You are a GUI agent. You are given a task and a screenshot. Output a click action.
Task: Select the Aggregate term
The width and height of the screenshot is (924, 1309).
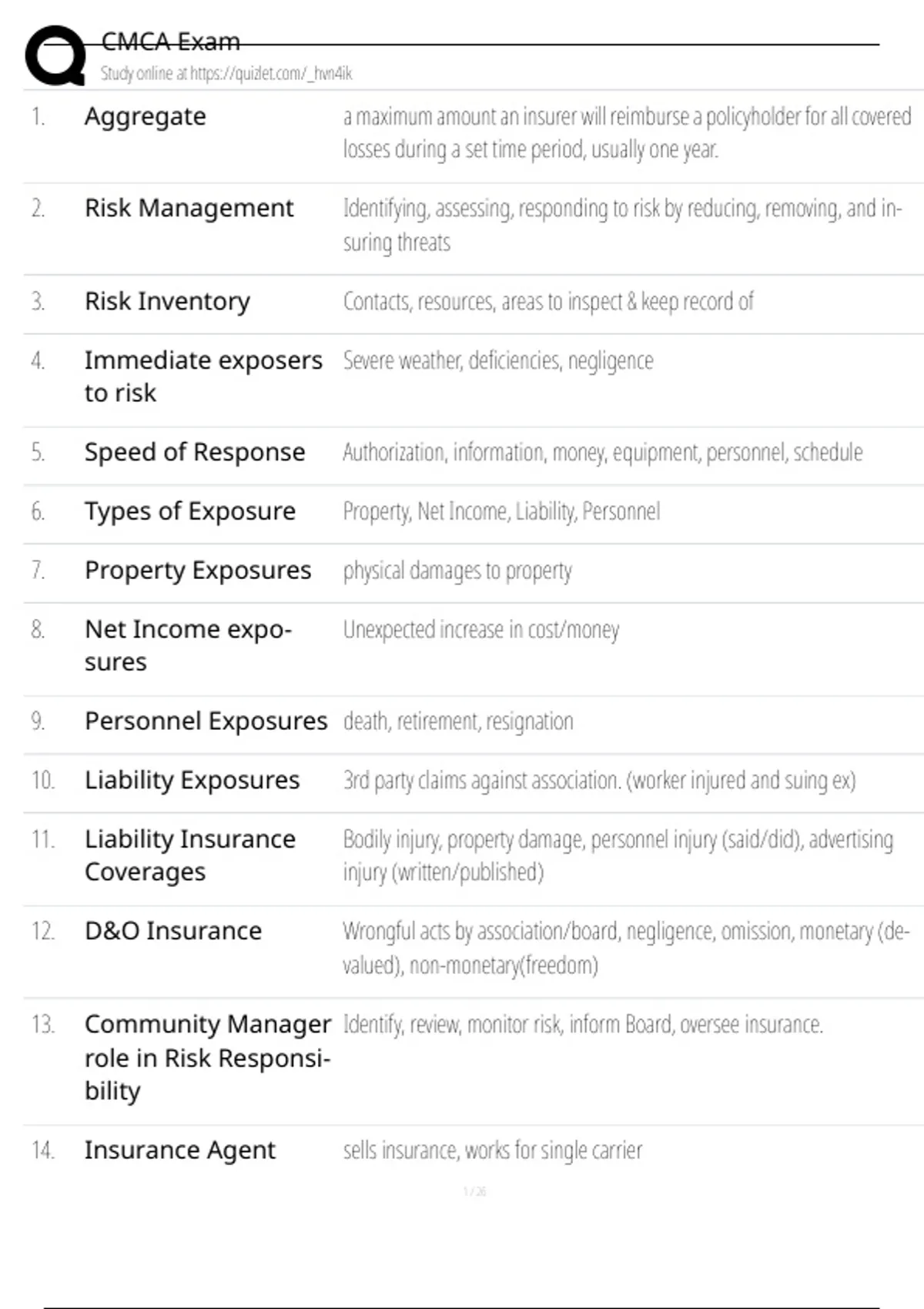click(x=145, y=116)
